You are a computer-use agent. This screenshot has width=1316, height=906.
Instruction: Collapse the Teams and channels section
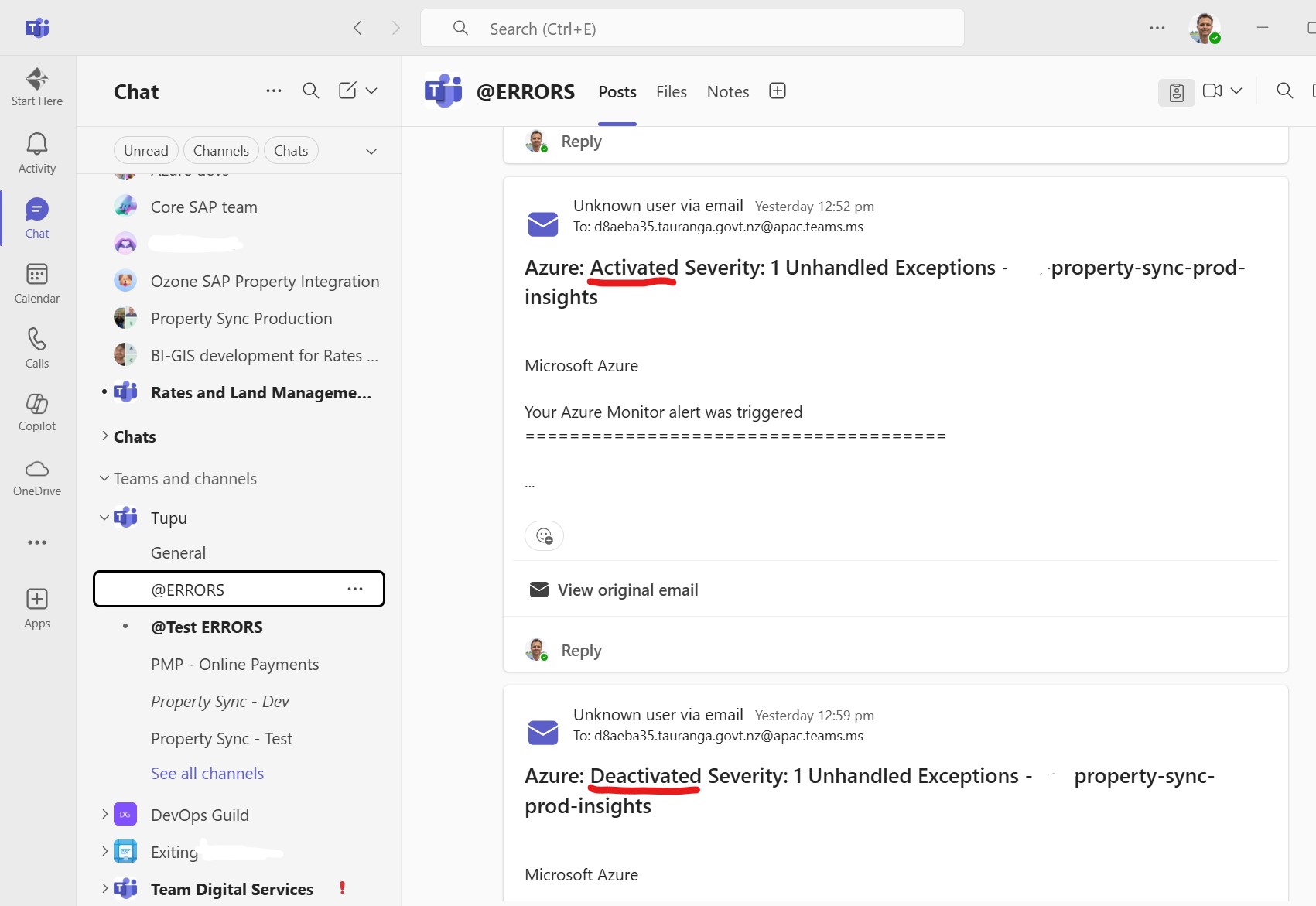coord(104,479)
